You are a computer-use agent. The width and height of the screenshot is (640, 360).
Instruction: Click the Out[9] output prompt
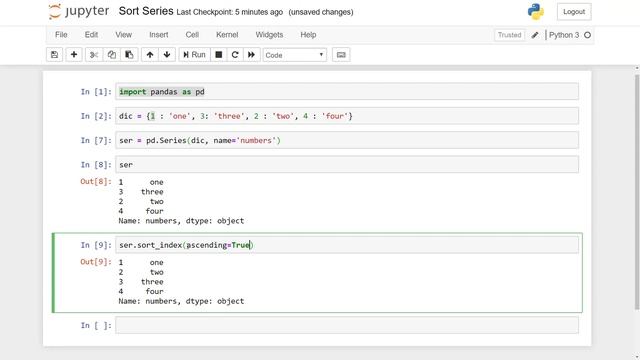tap(96, 262)
